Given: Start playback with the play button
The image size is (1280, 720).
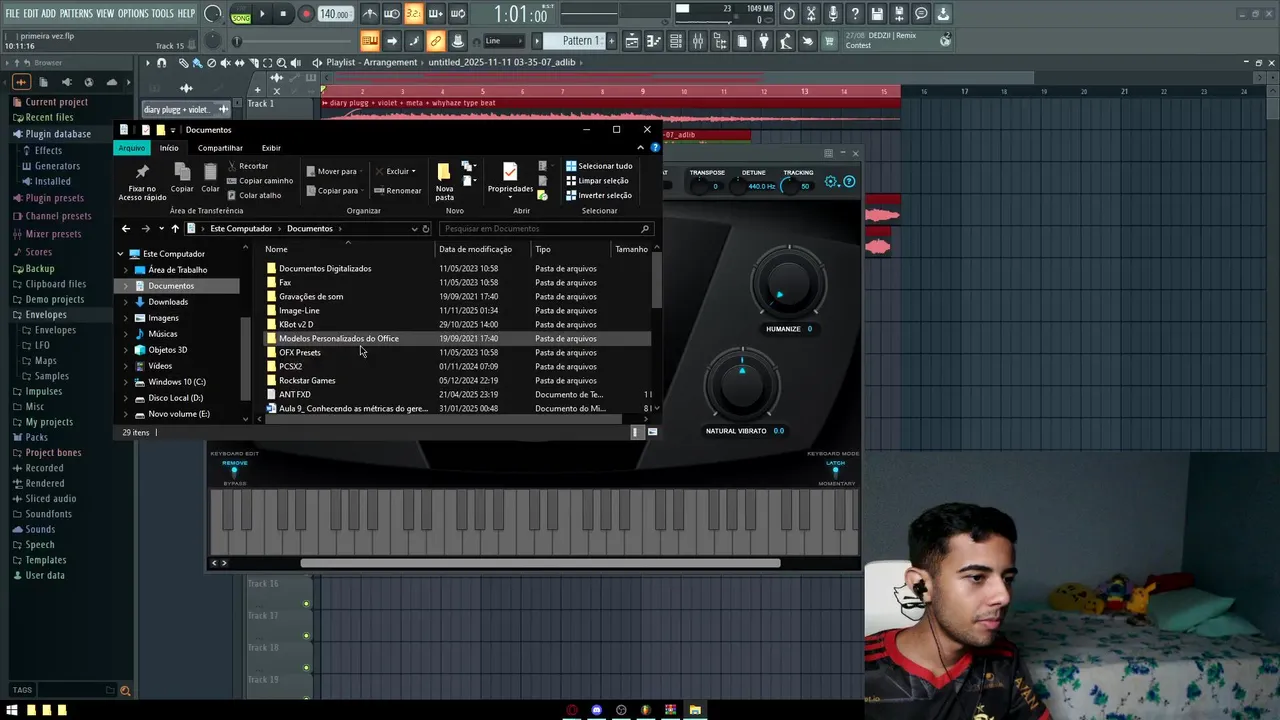Looking at the screenshot, I should coord(262,14).
